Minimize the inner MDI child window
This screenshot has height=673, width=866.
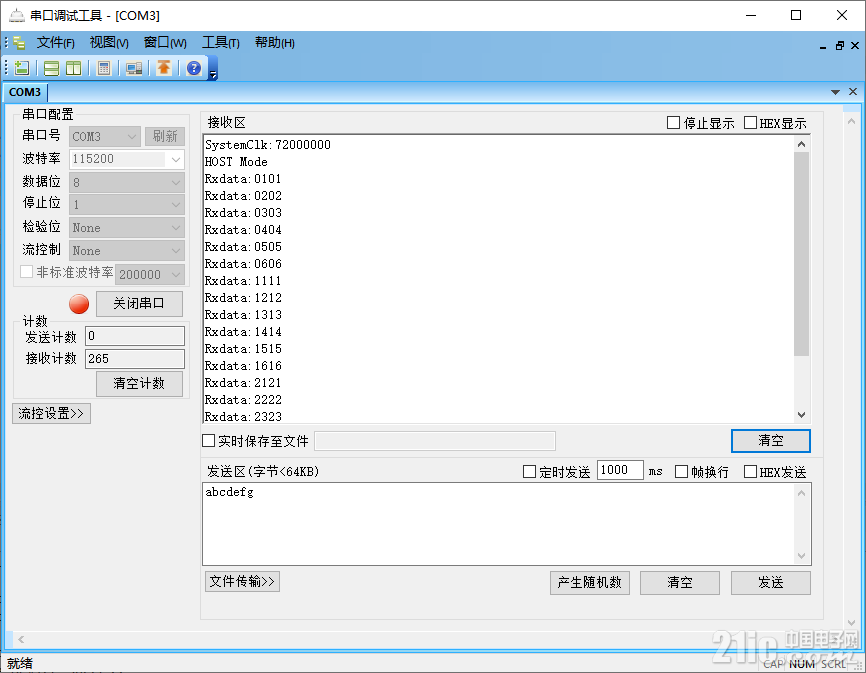(823, 46)
